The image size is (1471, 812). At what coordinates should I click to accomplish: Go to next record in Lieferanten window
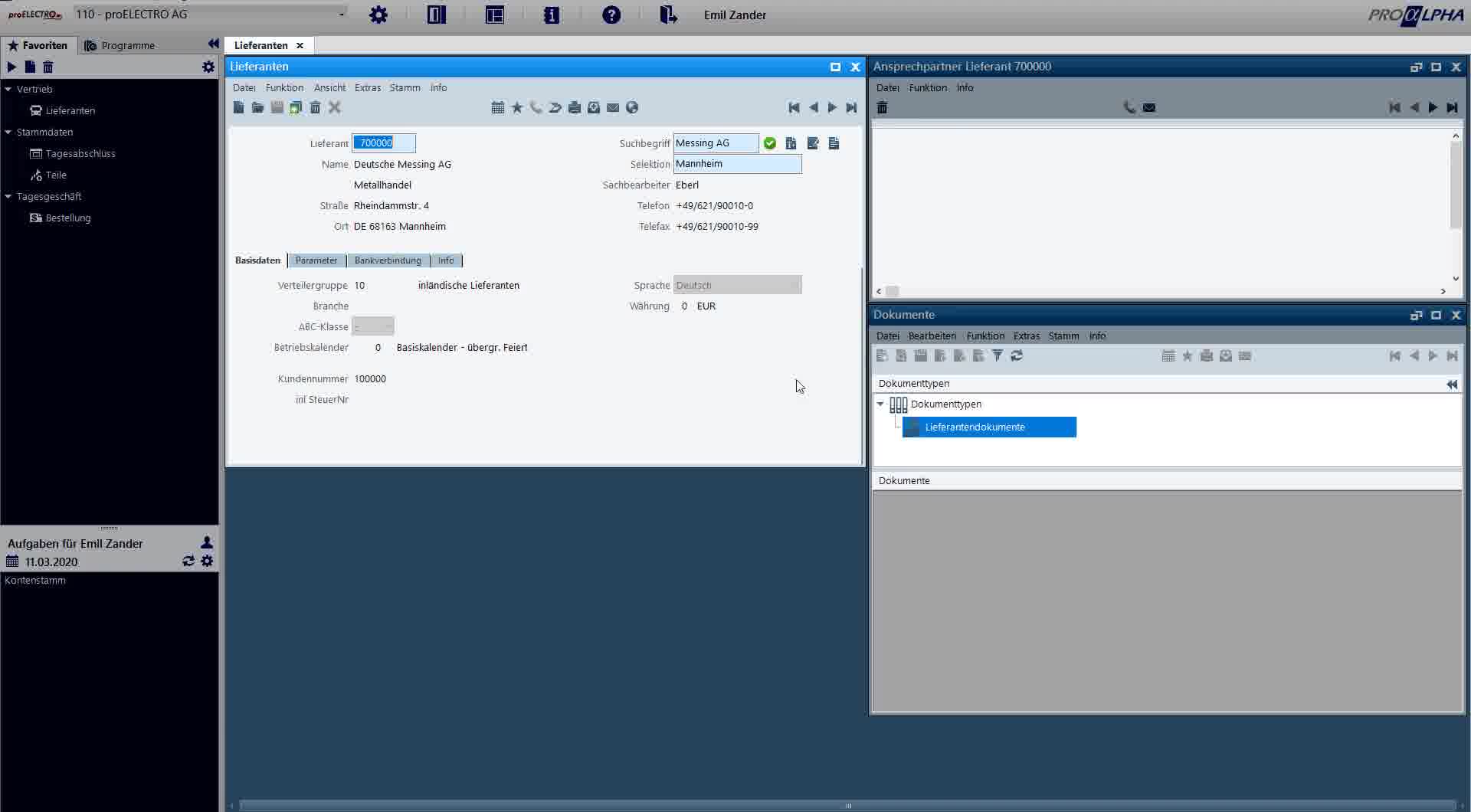tap(832, 107)
